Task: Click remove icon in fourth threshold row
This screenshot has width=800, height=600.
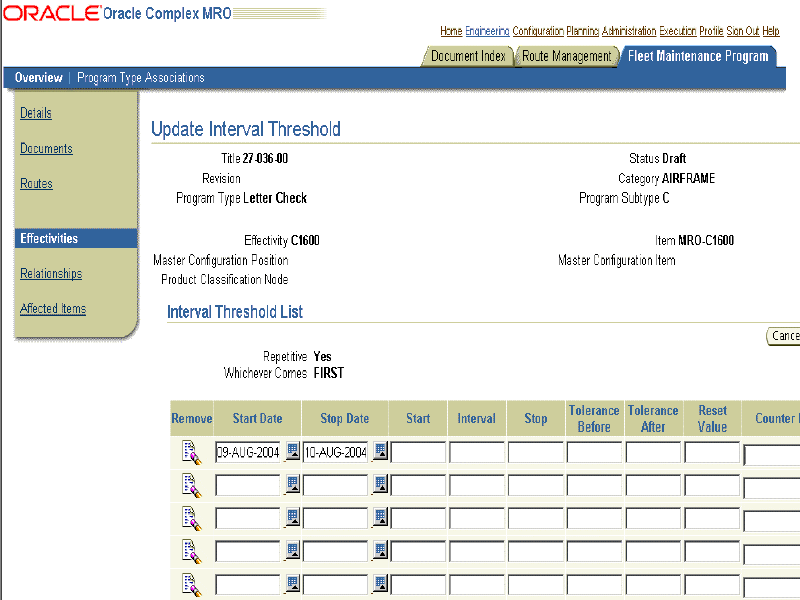Action: [x=191, y=552]
